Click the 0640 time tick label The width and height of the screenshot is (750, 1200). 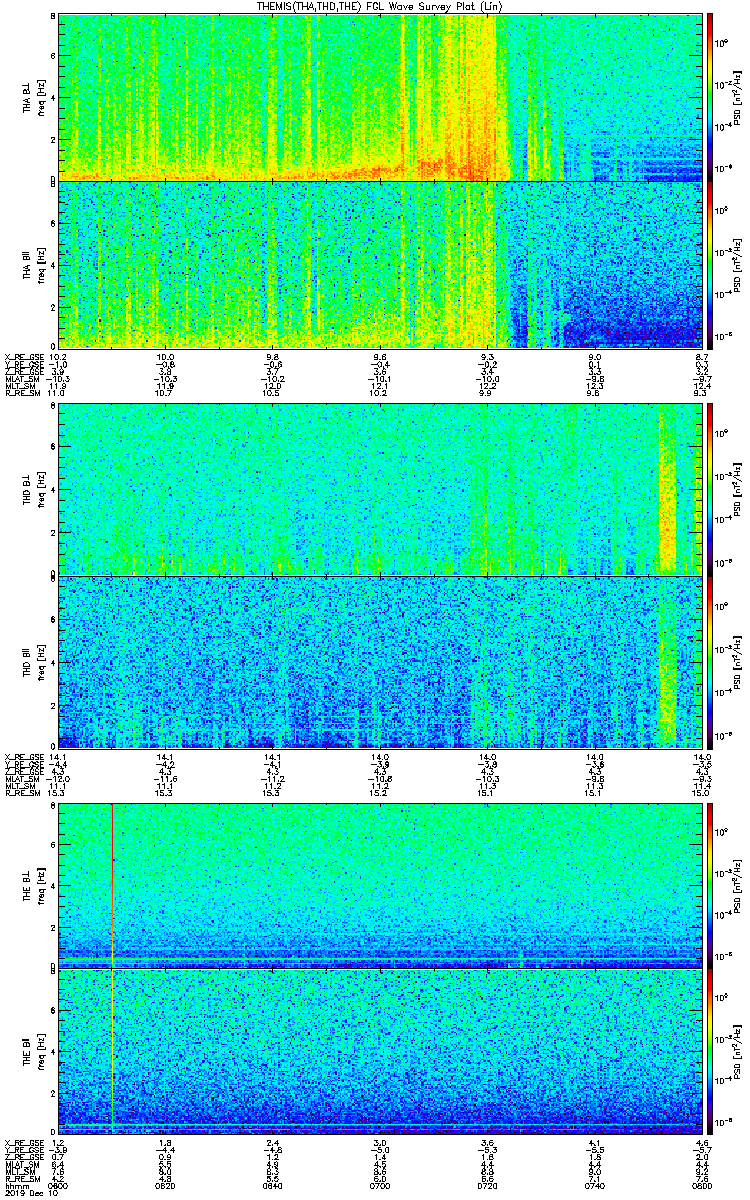coord(272,1185)
